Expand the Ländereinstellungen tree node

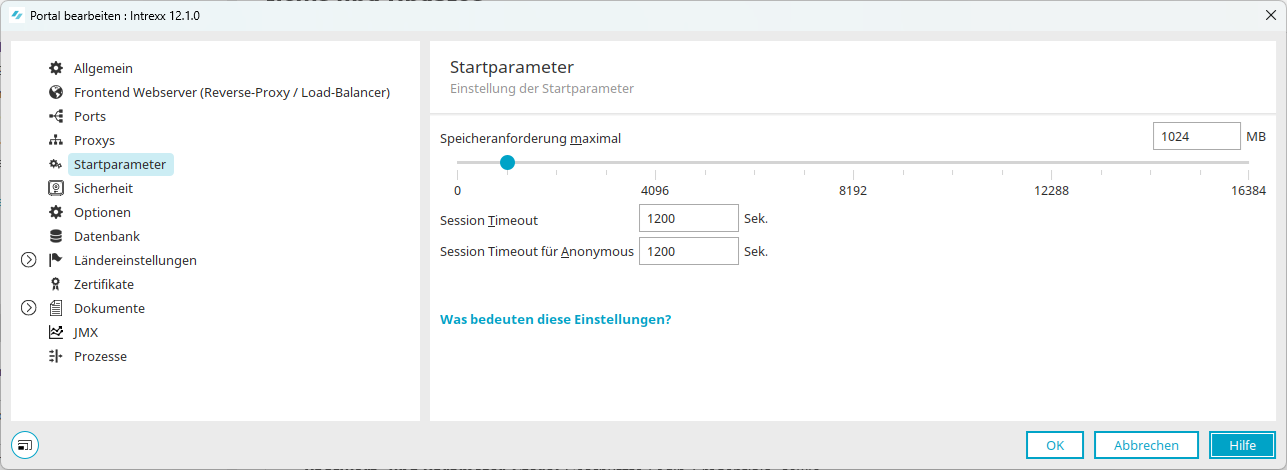[x=29, y=260]
